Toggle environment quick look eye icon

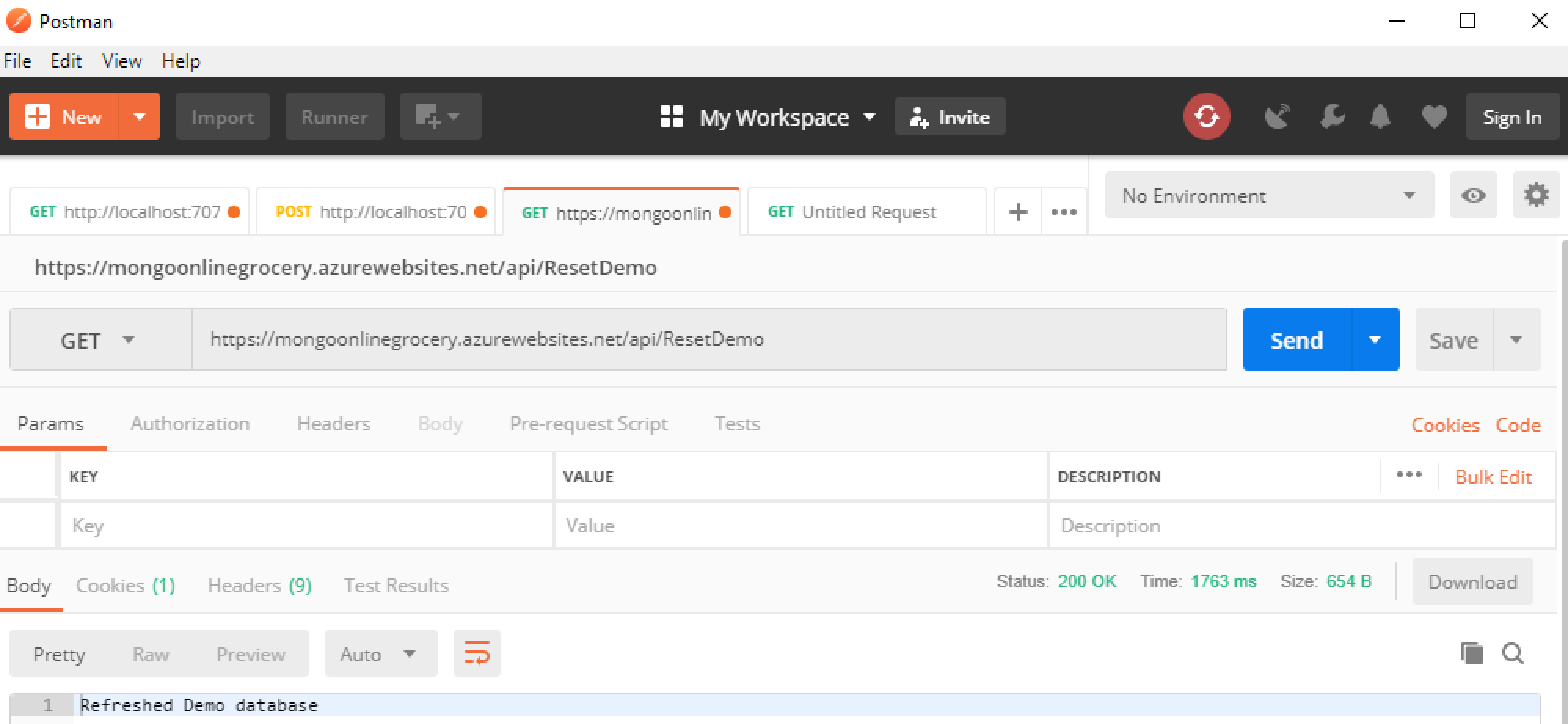(x=1473, y=195)
